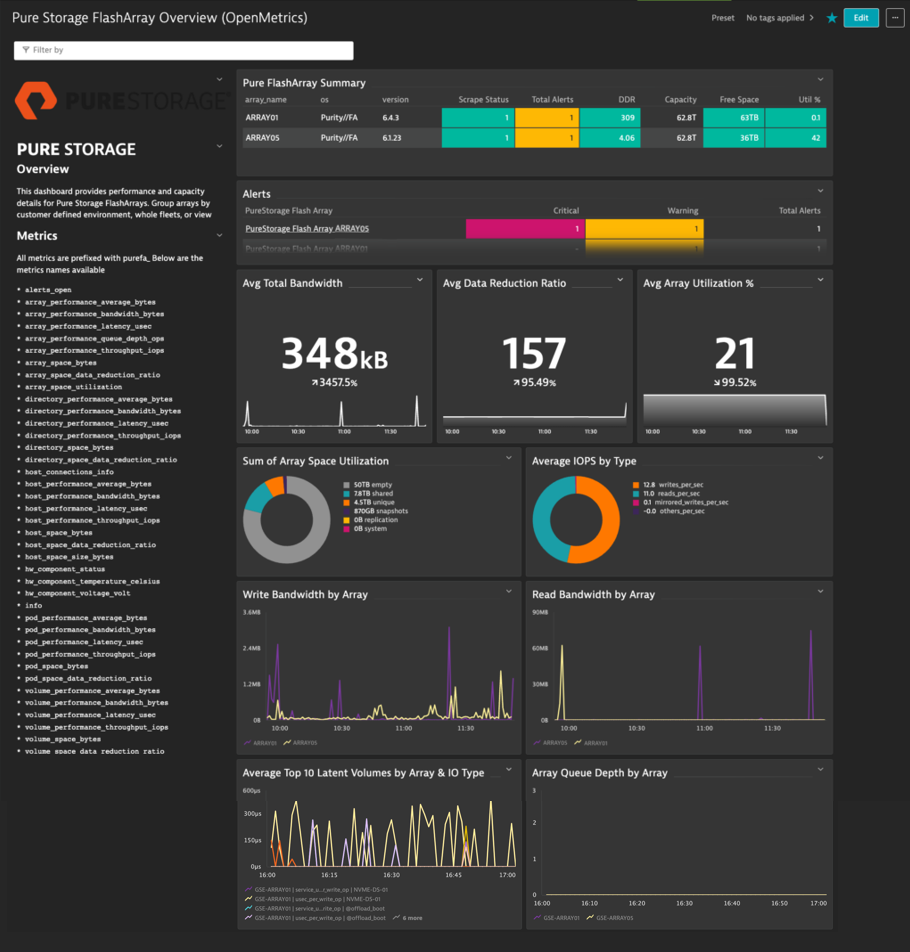Sort by the DDR column header
The image size is (910, 952).
point(626,100)
